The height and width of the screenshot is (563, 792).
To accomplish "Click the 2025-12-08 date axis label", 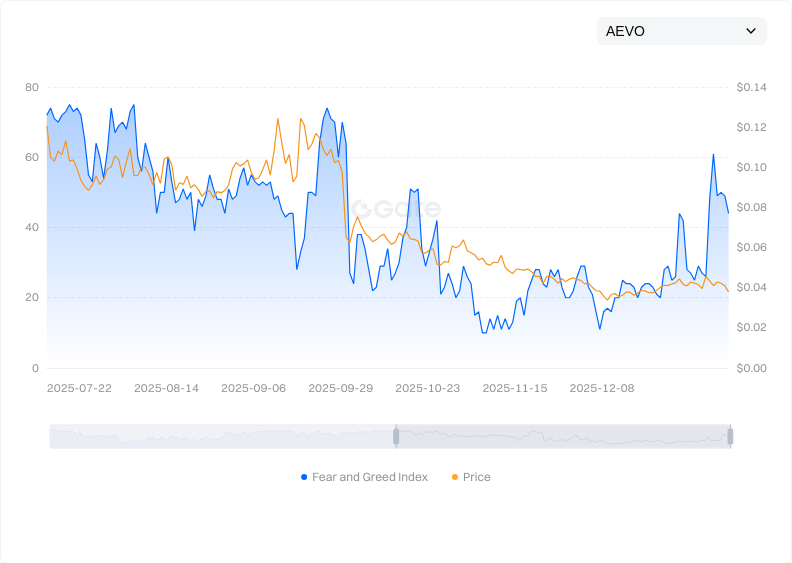I will pos(601,388).
